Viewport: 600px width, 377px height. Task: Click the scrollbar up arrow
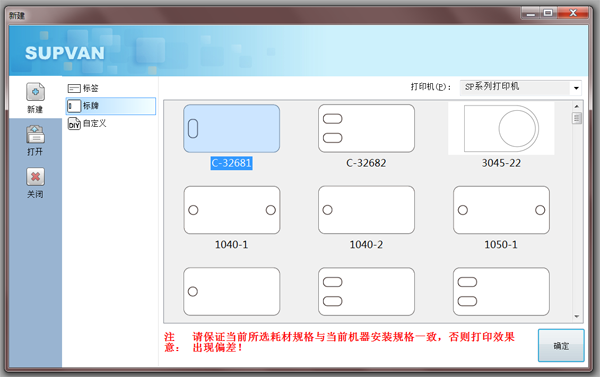coord(577,106)
